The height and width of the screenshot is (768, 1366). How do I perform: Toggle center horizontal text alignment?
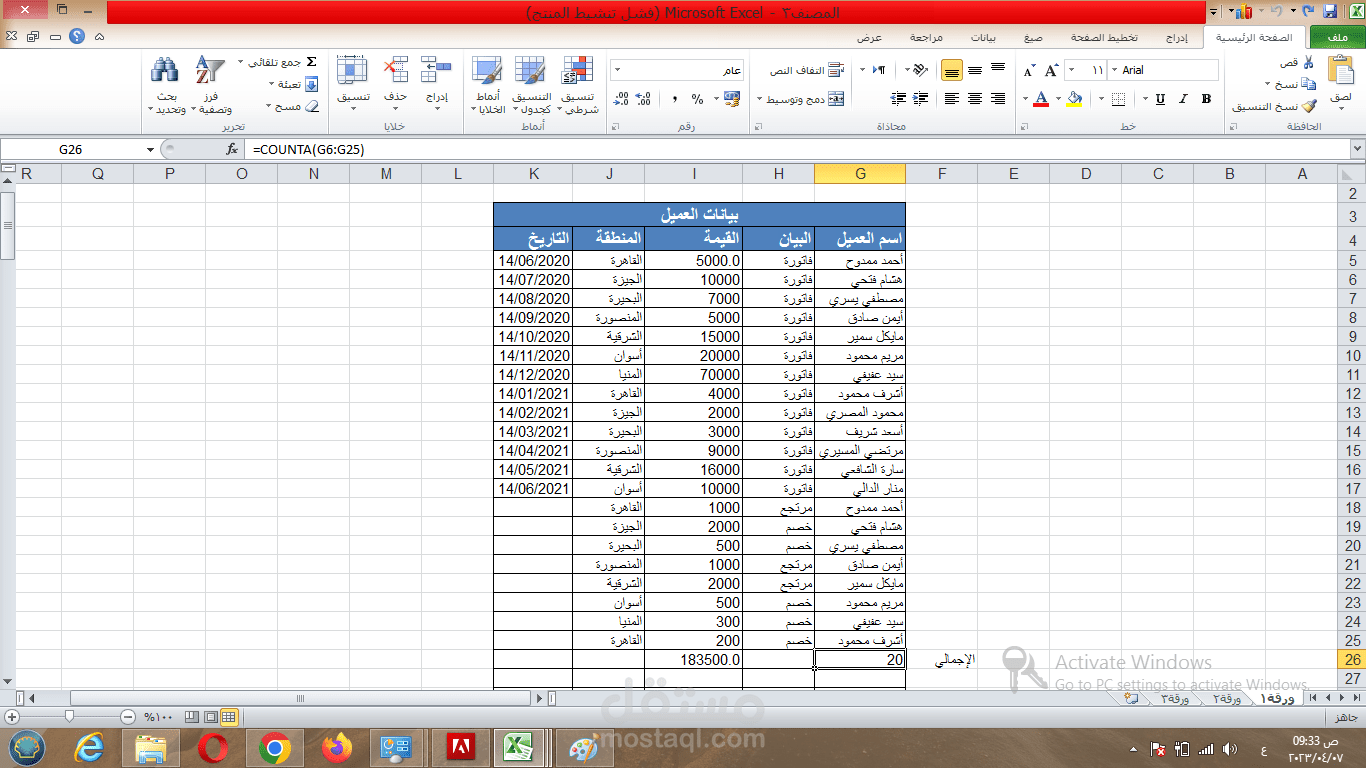click(975, 99)
